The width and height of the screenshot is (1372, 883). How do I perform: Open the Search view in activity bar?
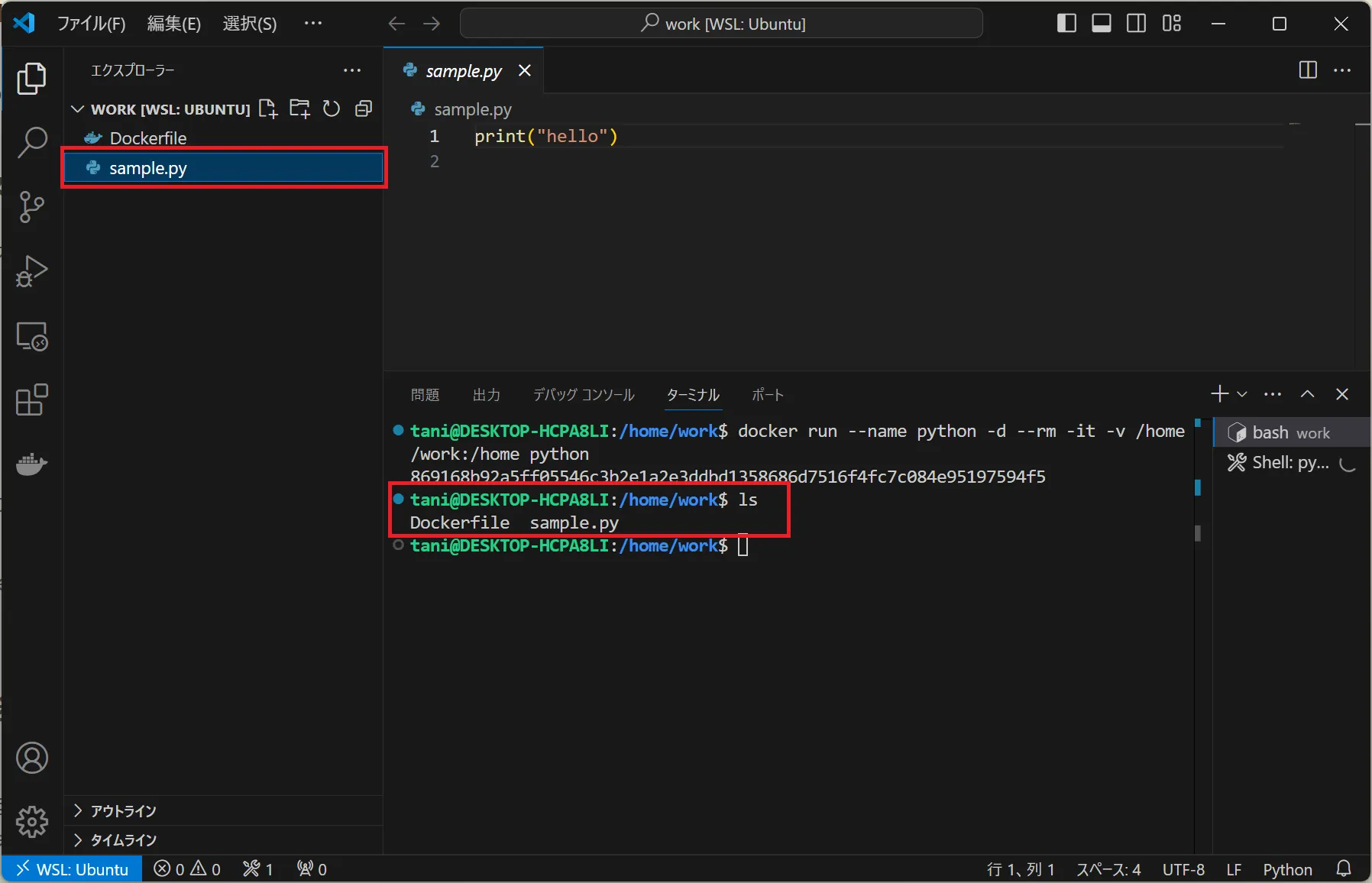coord(32,143)
